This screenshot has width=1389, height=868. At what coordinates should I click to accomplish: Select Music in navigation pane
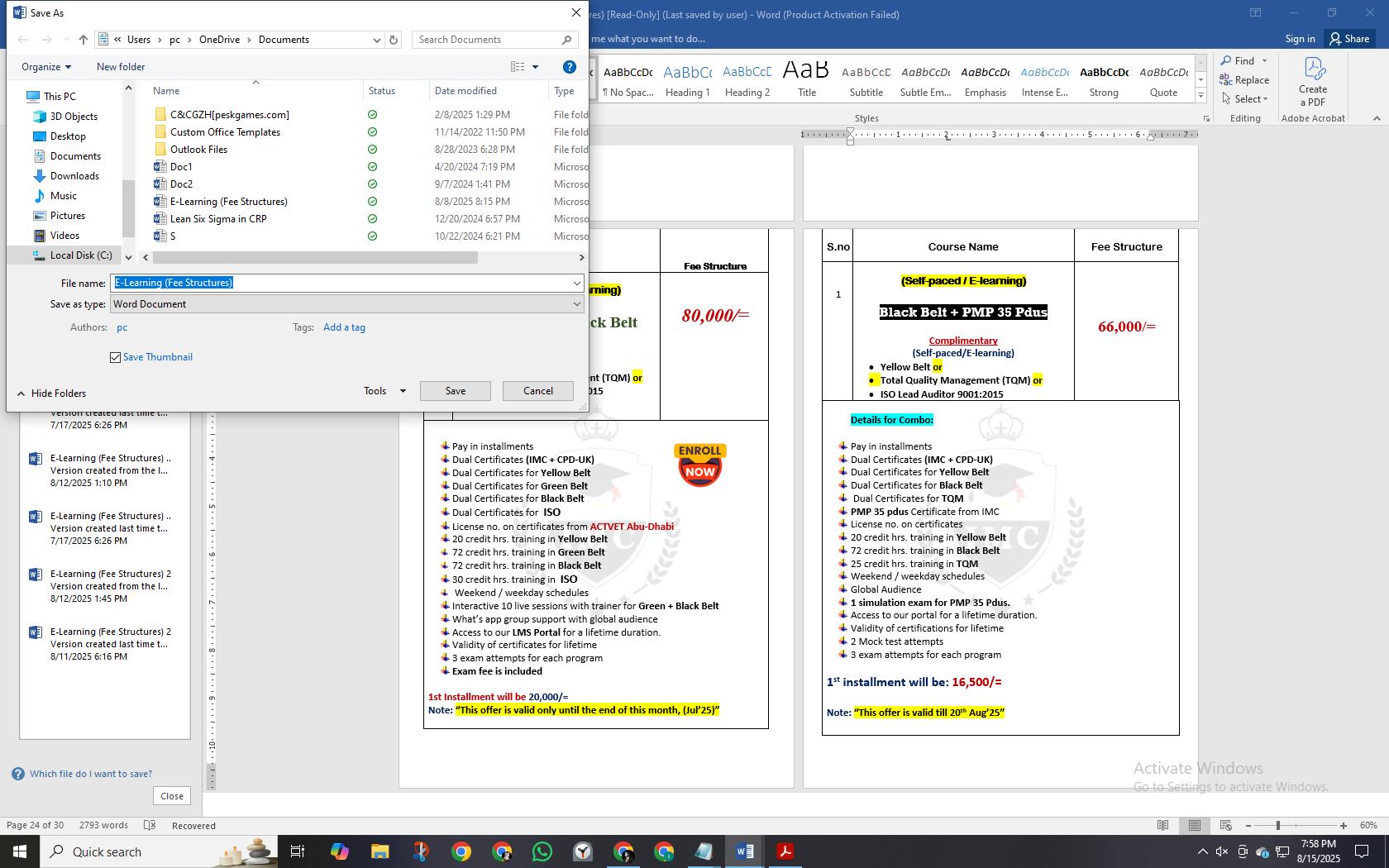[x=63, y=196]
